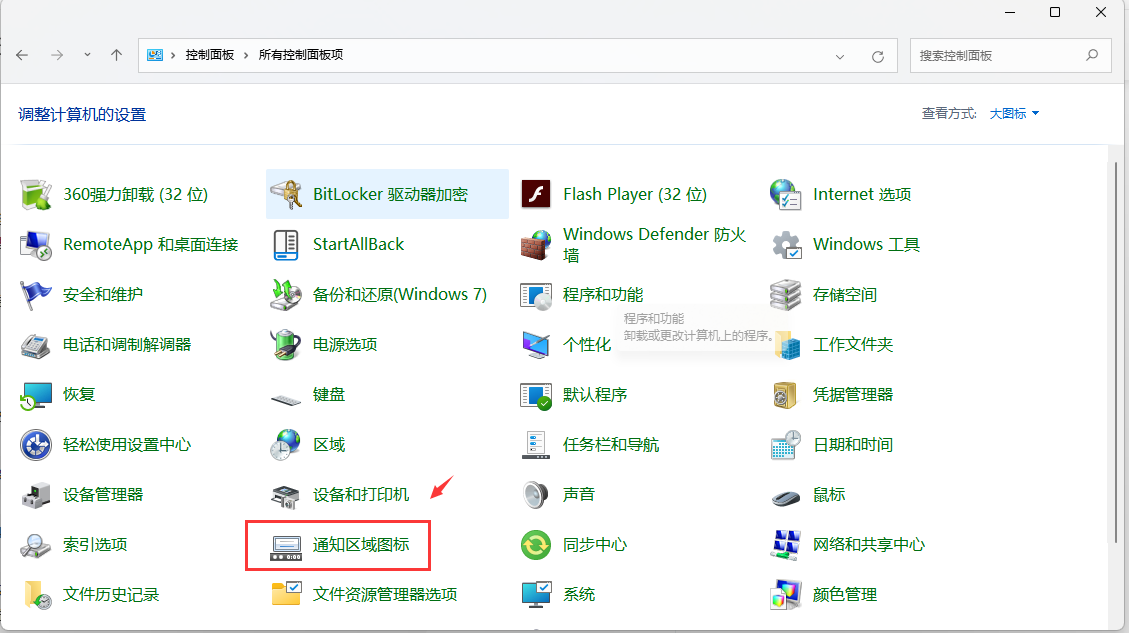Viewport: 1129px width, 633px height.
Task: Click the 电源选项 battery icon
Action: pos(287,344)
